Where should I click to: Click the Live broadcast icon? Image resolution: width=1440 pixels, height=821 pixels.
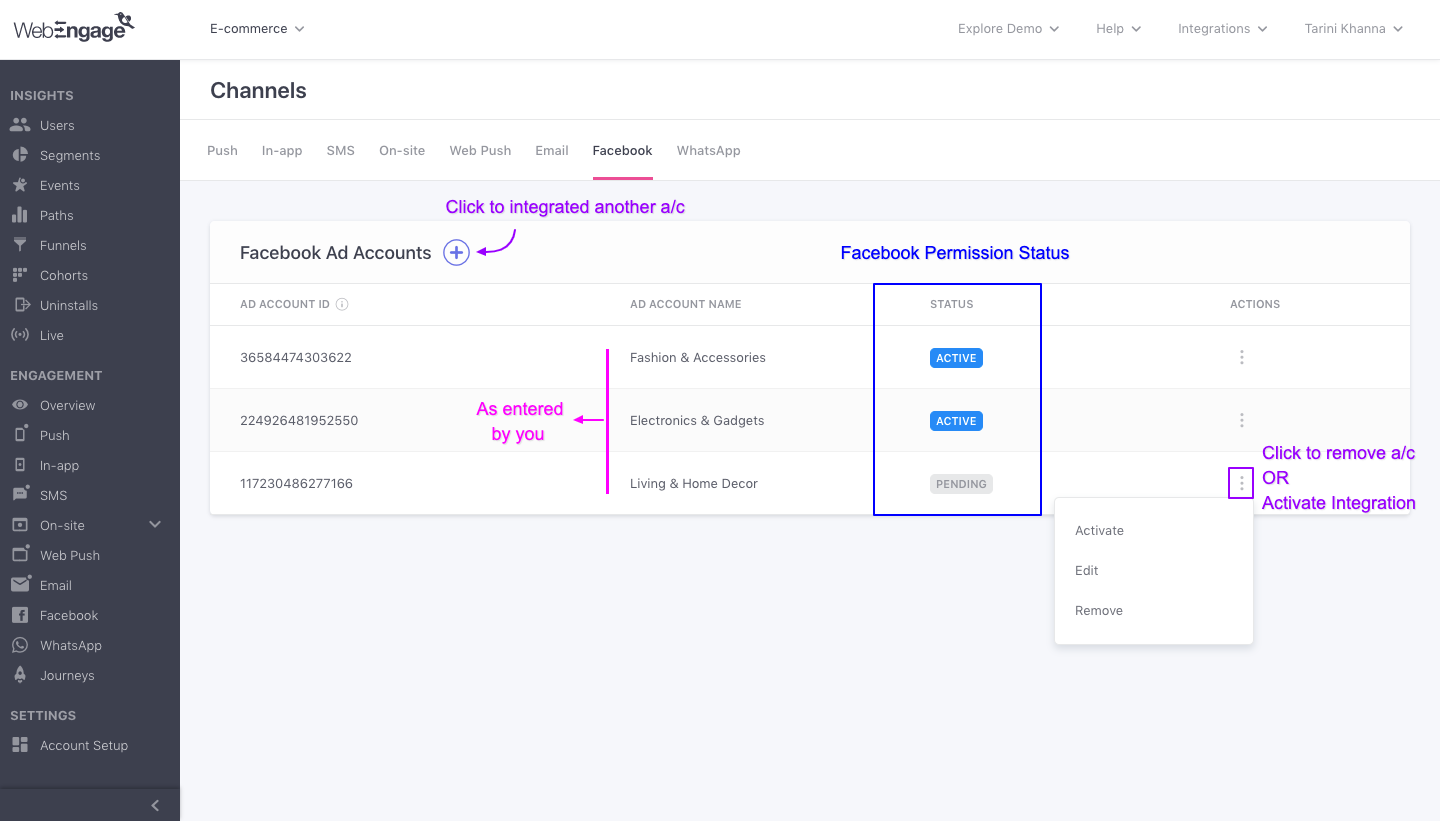(20, 335)
